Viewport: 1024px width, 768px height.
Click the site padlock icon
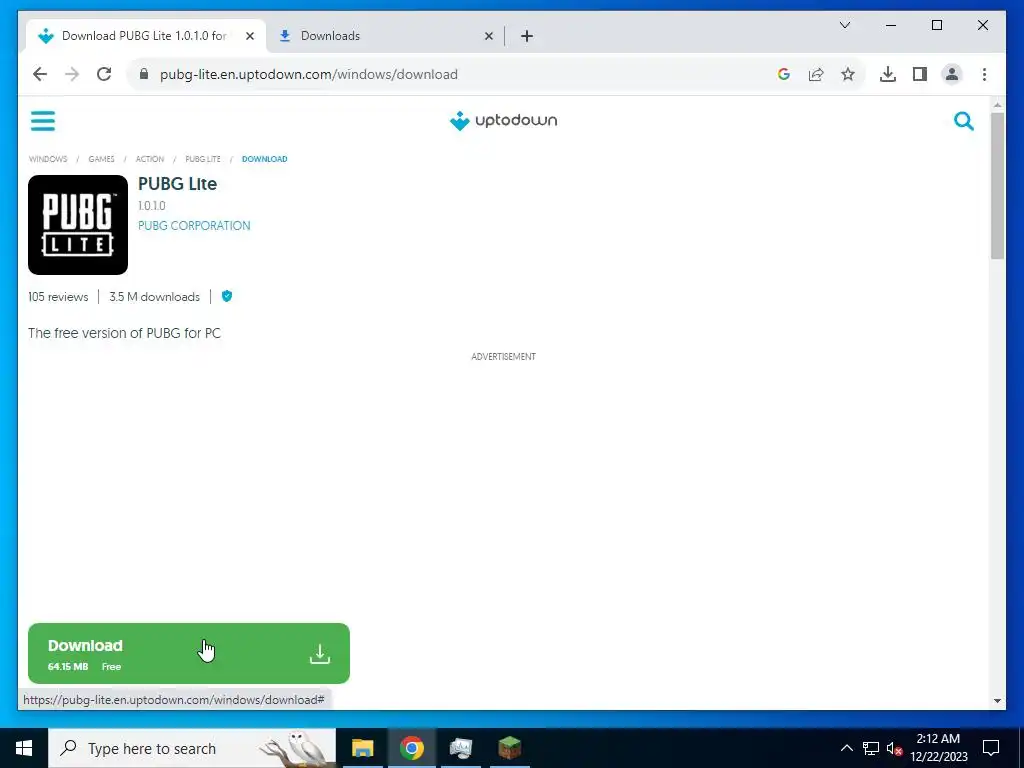144,74
